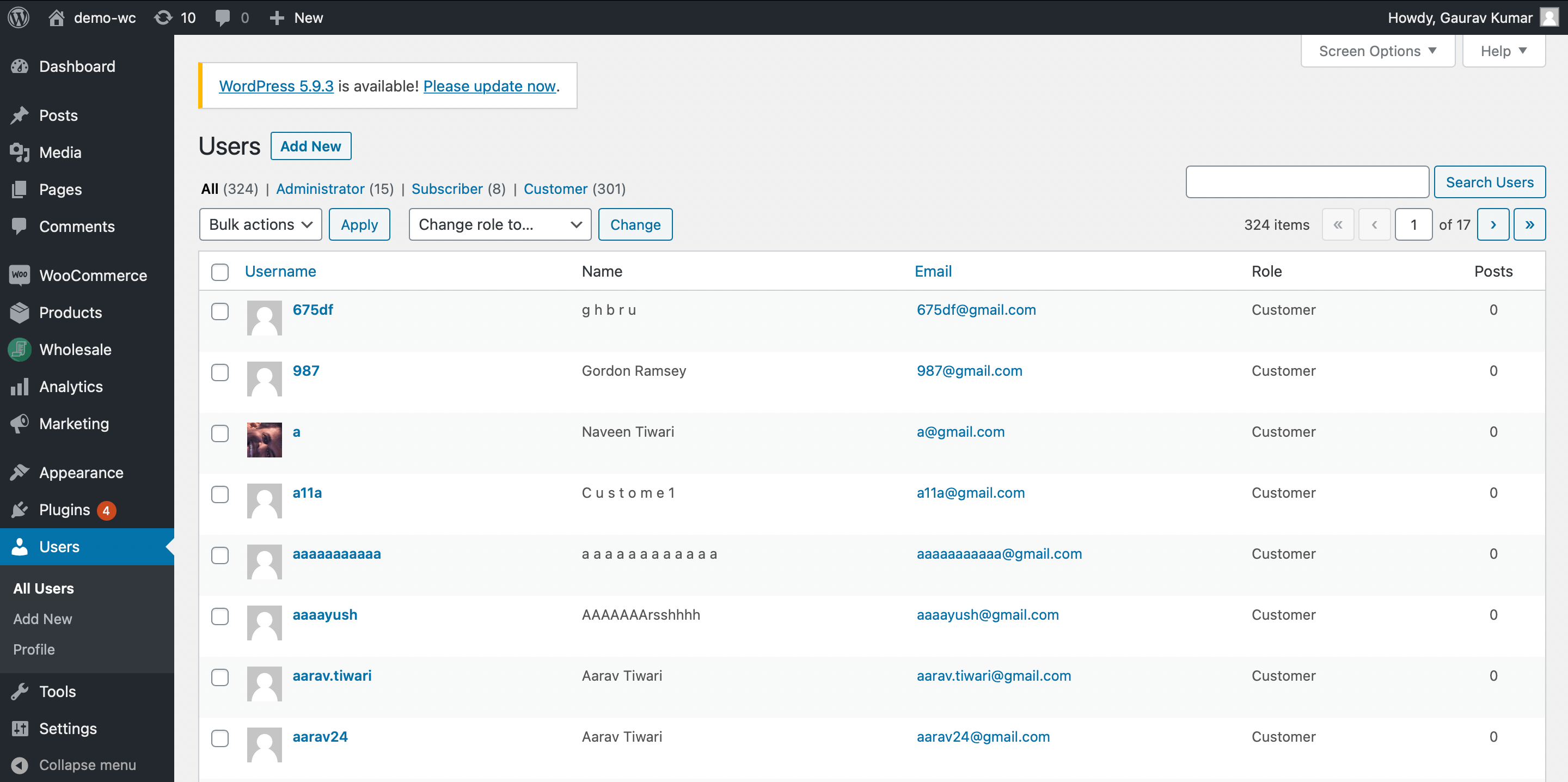Open the Bulk actions dropdown
The image size is (1568, 782).
coord(261,224)
